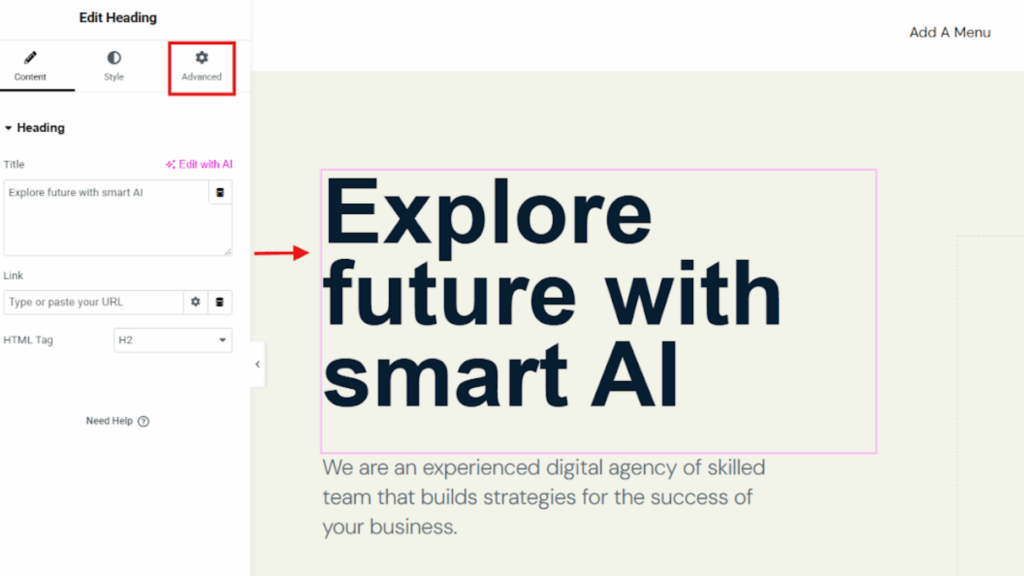
Task: Select the dashed empty column on right
Action: (x=990, y=400)
